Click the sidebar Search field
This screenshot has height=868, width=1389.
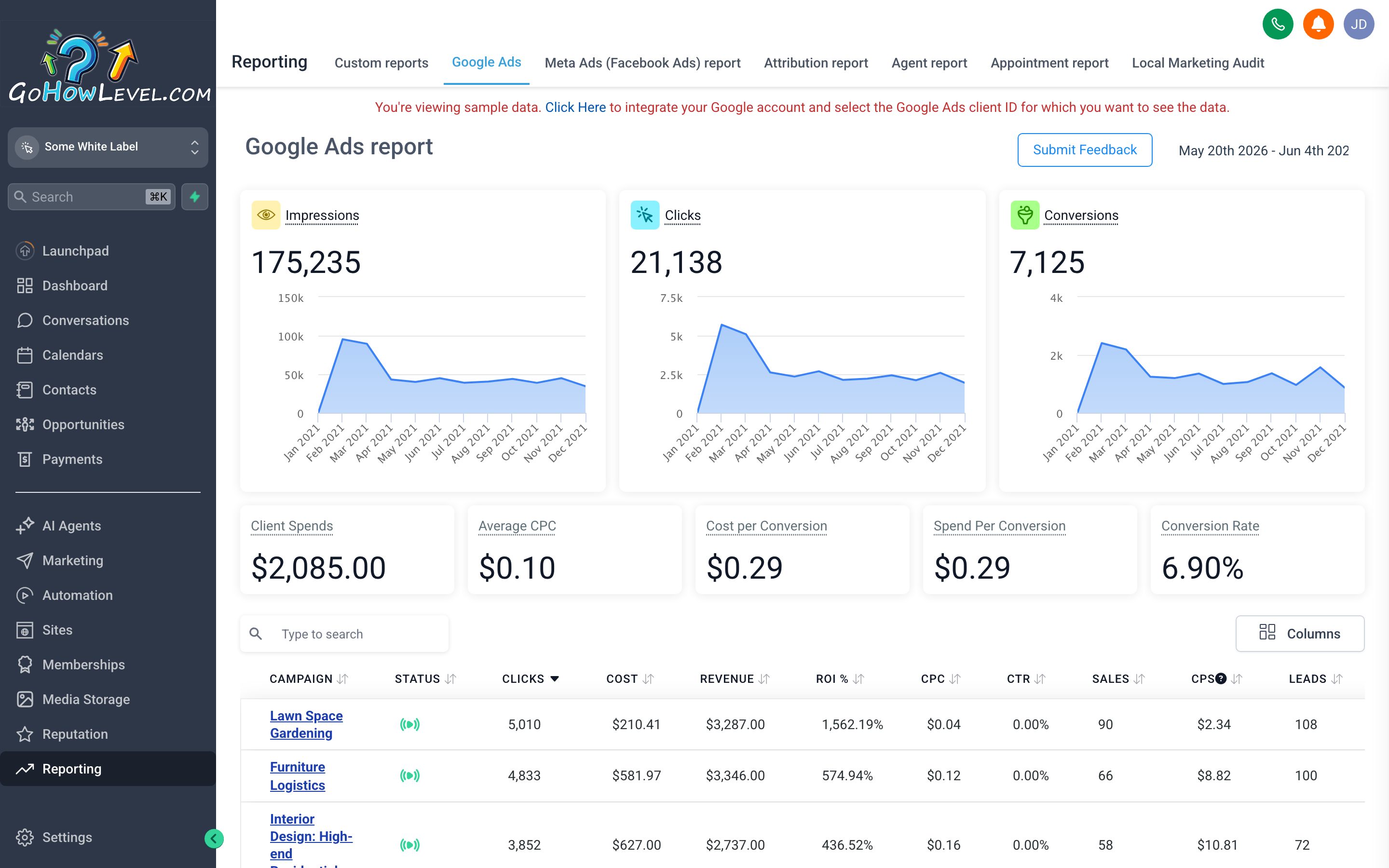[92, 197]
